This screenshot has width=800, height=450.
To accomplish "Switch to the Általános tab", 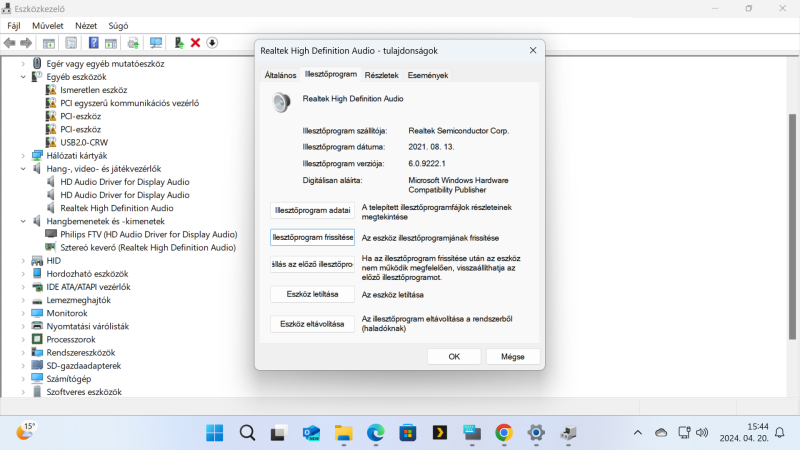I will click(280, 75).
